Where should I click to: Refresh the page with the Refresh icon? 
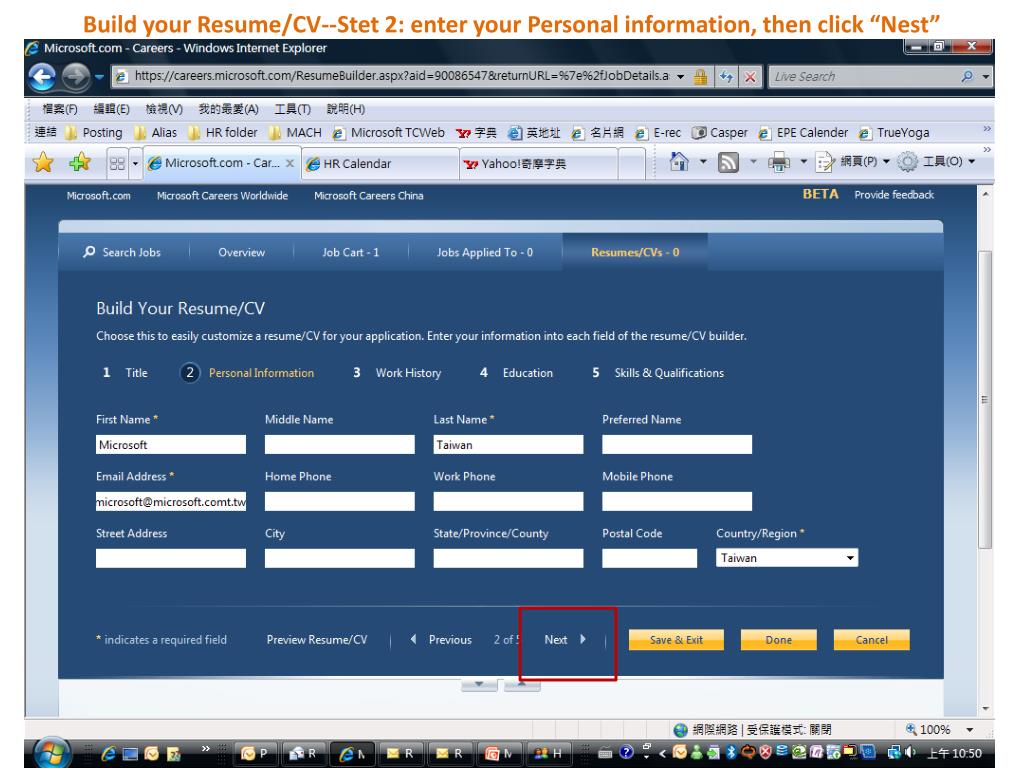[x=726, y=76]
